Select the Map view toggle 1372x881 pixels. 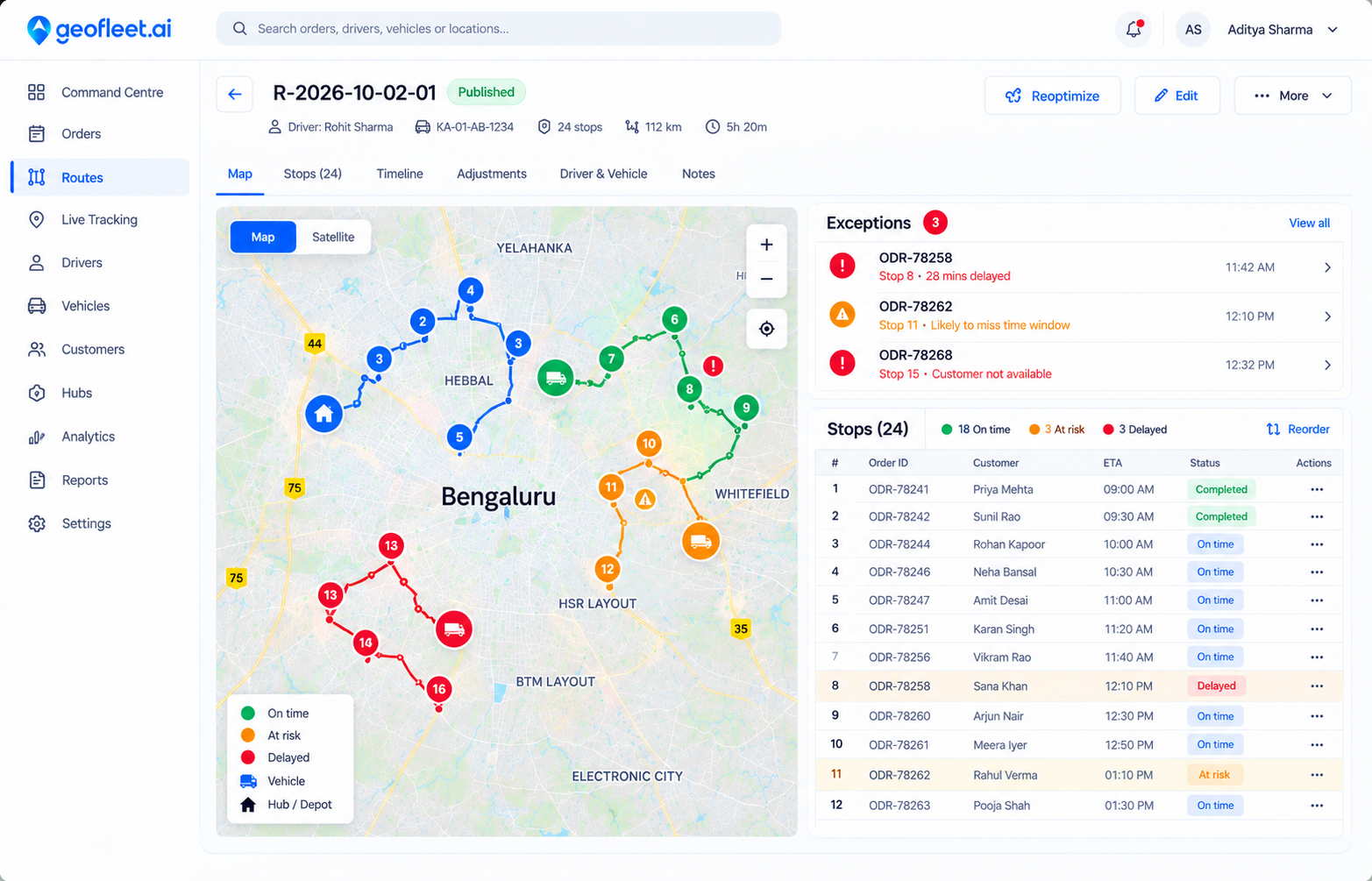pyautogui.click(x=263, y=237)
